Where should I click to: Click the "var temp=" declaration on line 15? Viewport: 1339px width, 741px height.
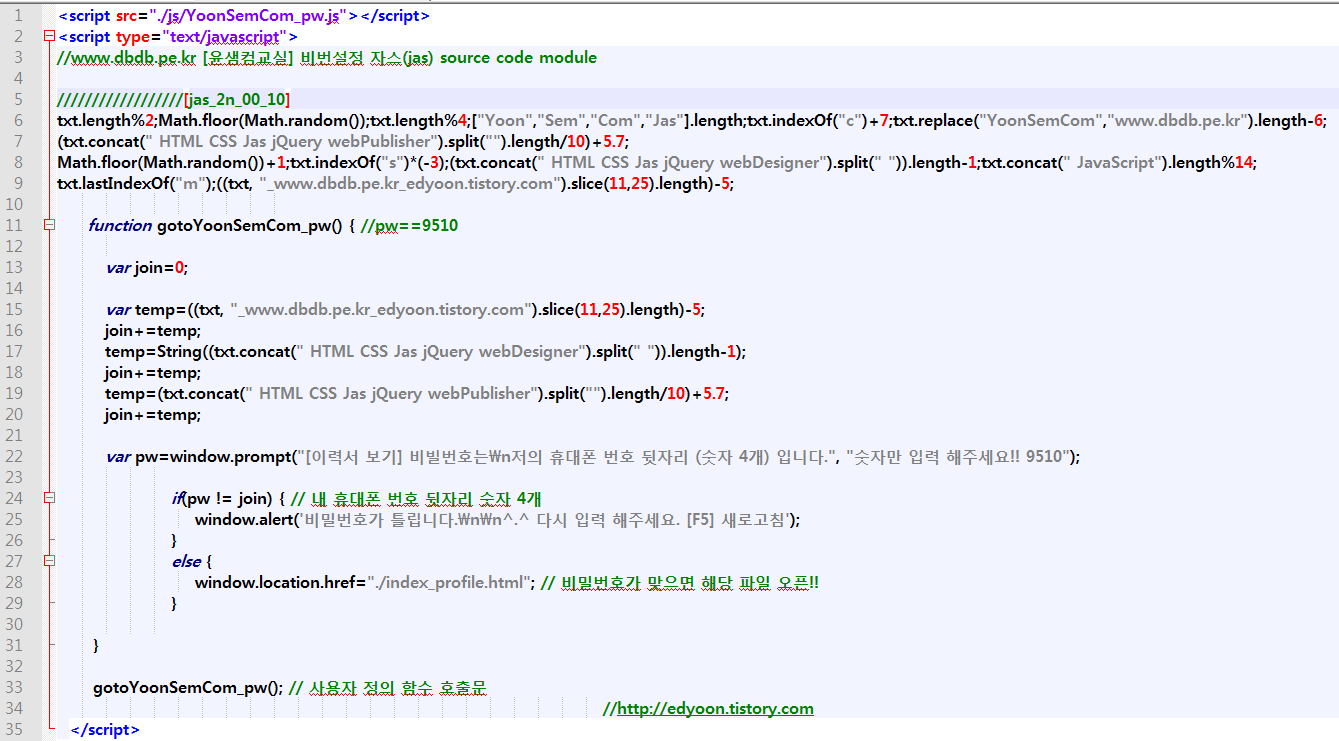coord(146,310)
